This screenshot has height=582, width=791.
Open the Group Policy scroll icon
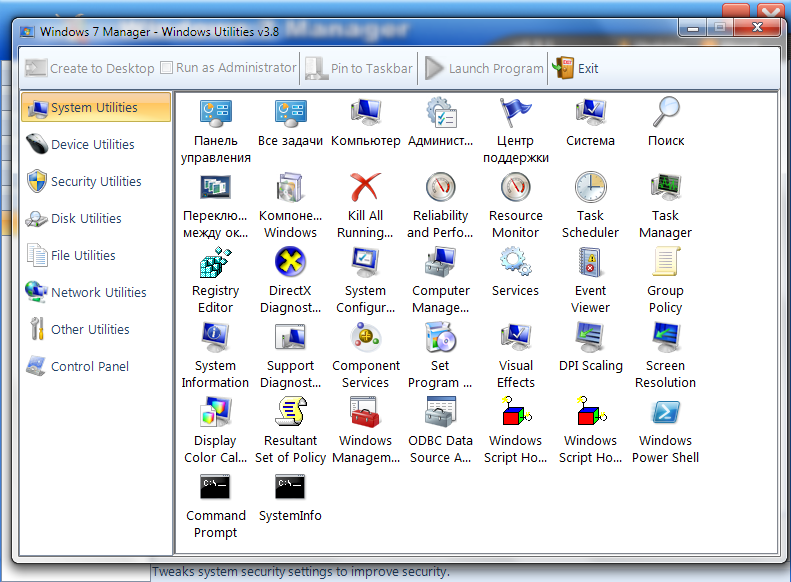point(665,263)
